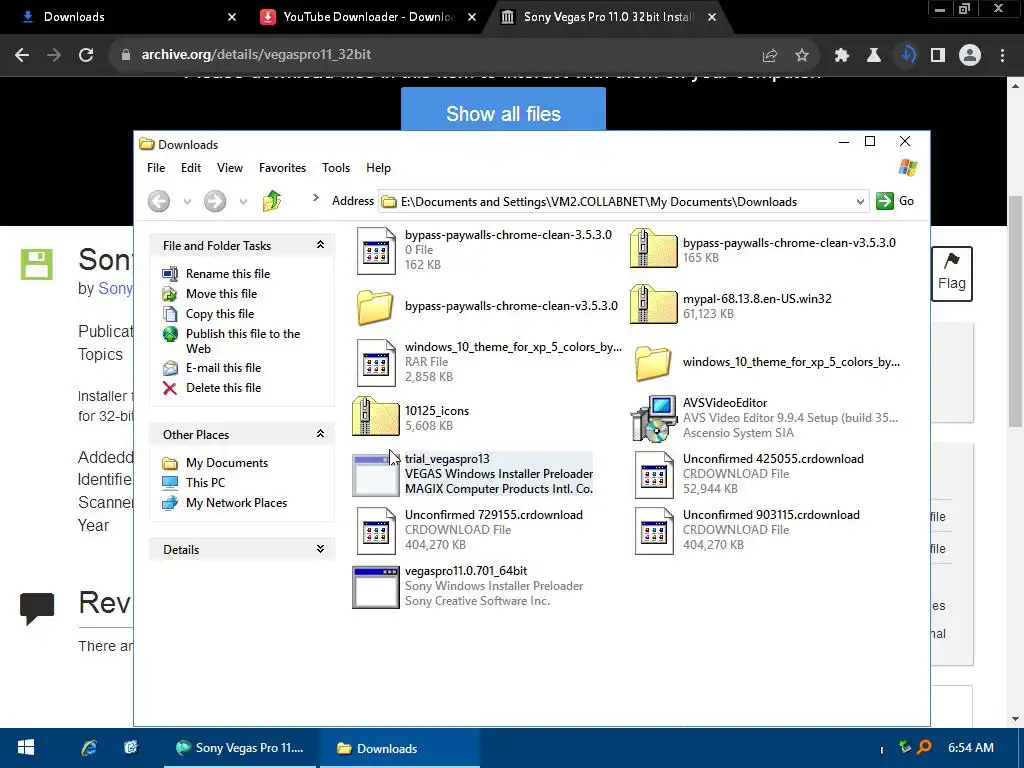Select the windows_10_theme RAR file icon
Viewport: 1024px width, 768px height.
(x=376, y=362)
